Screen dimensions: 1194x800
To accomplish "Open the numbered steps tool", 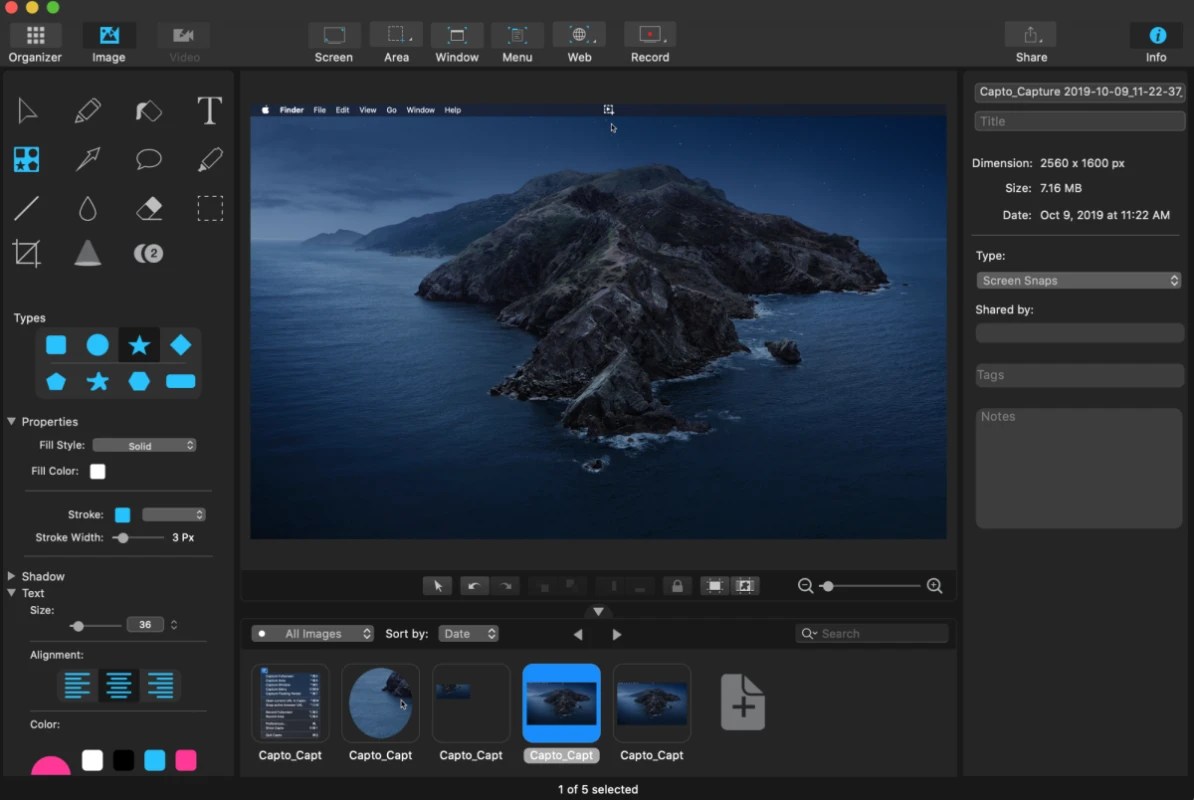I will [x=148, y=253].
